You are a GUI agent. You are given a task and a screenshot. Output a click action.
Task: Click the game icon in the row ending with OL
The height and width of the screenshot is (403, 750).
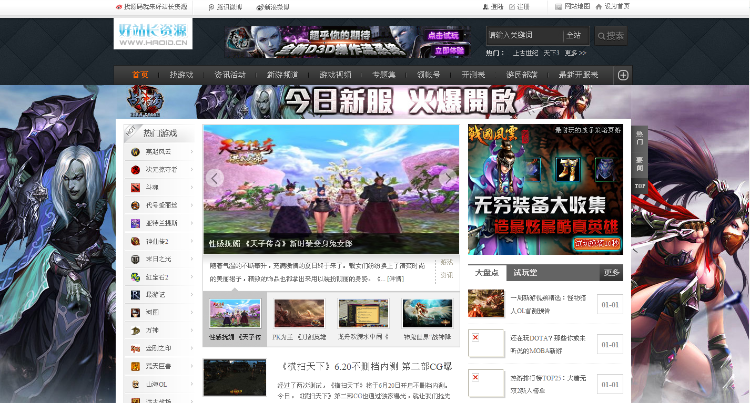135,384
